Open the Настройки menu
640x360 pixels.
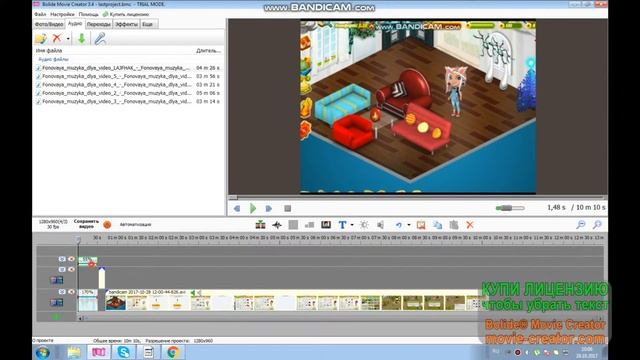tap(62, 14)
